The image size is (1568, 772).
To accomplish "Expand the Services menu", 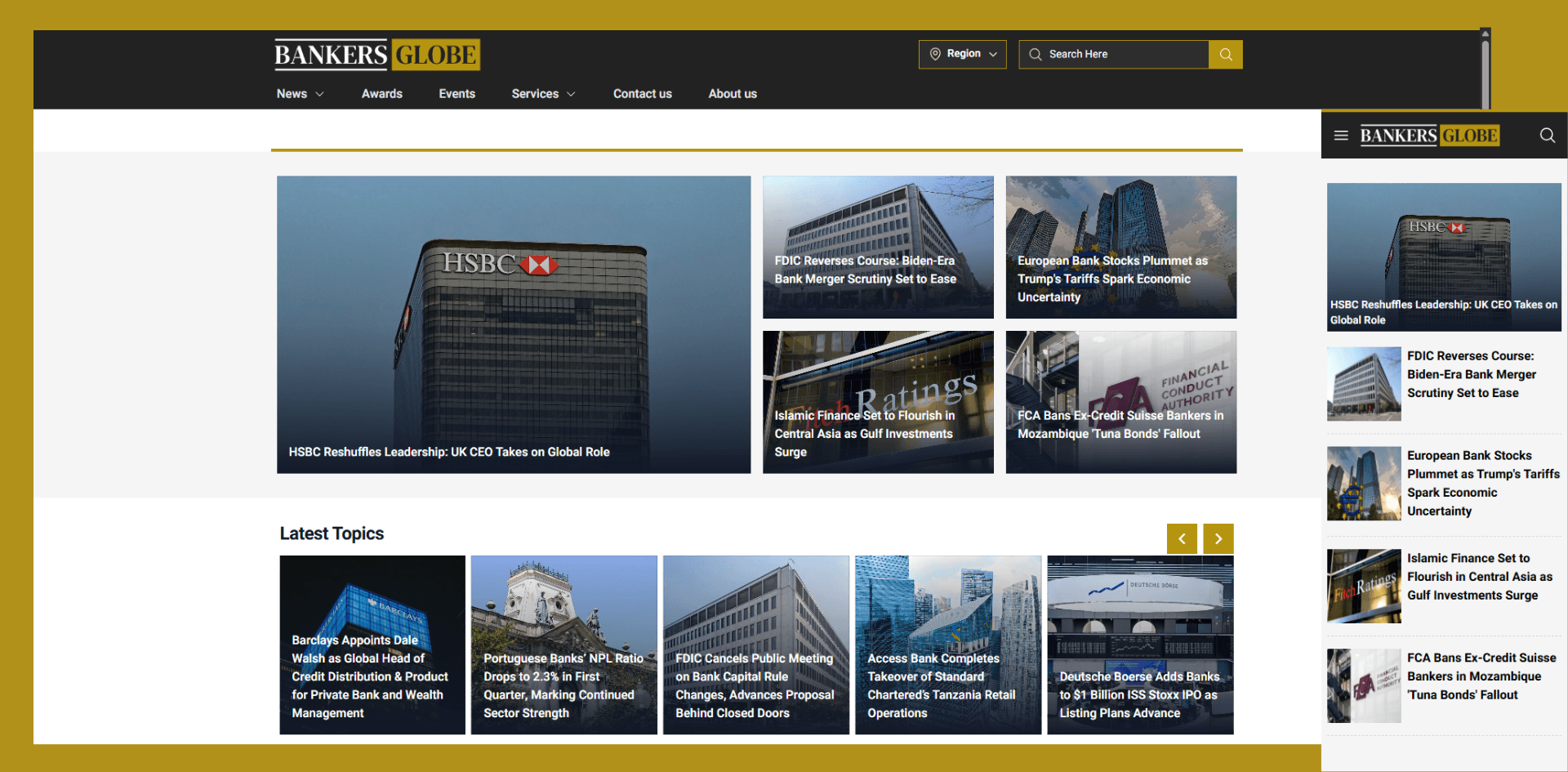I will [x=543, y=94].
